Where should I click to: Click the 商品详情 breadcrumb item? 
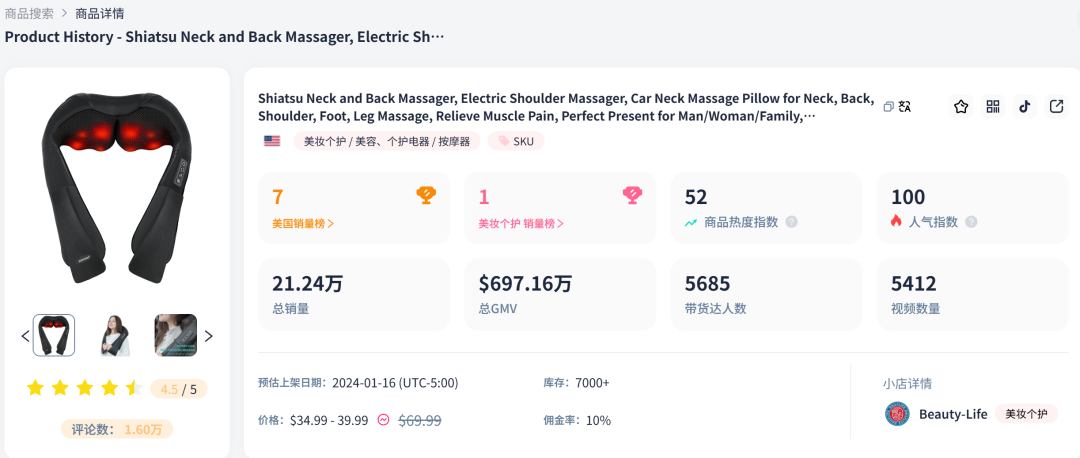(x=103, y=13)
